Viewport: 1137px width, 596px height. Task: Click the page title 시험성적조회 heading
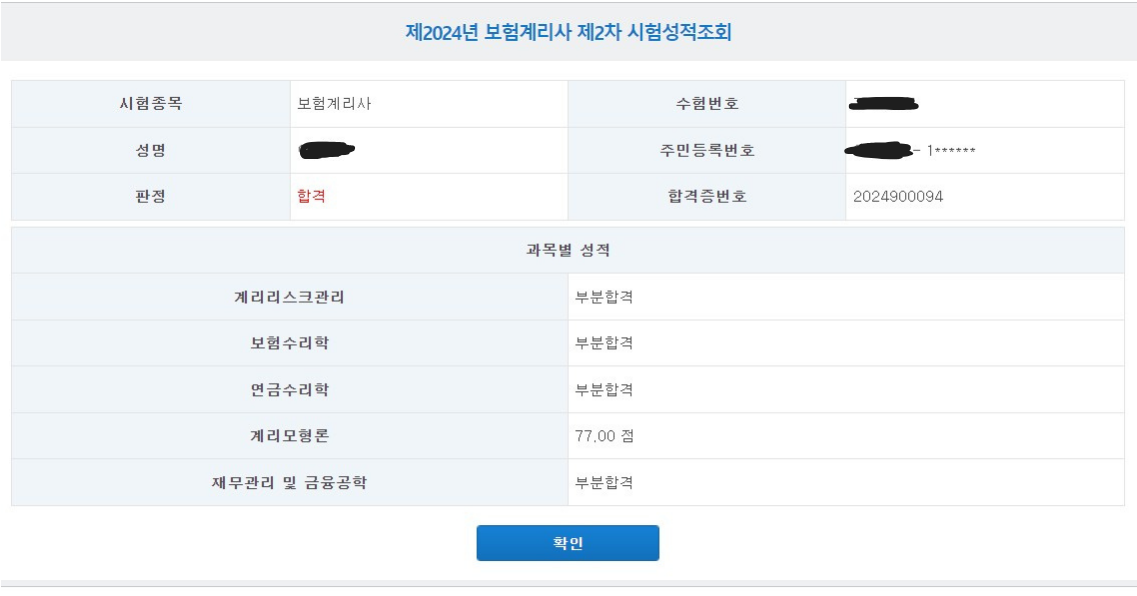pyautogui.click(x=568, y=32)
